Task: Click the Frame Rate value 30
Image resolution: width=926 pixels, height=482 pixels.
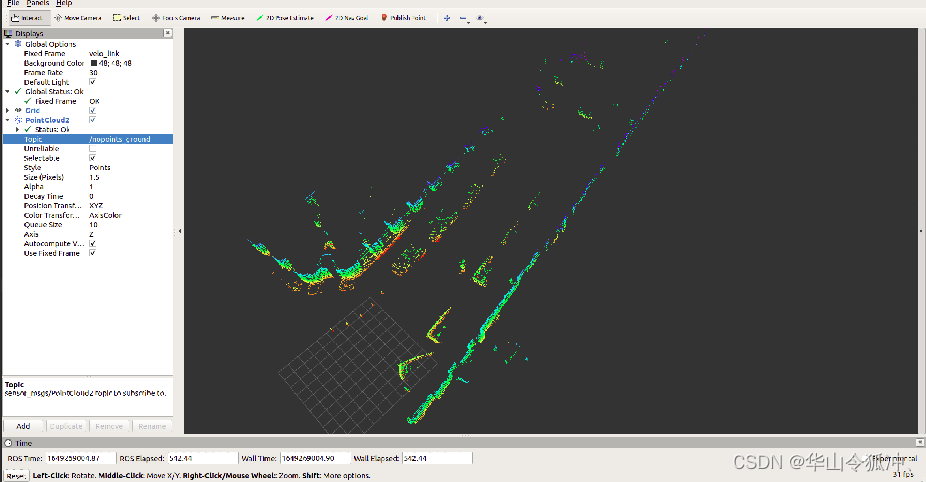Action: click(93, 73)
